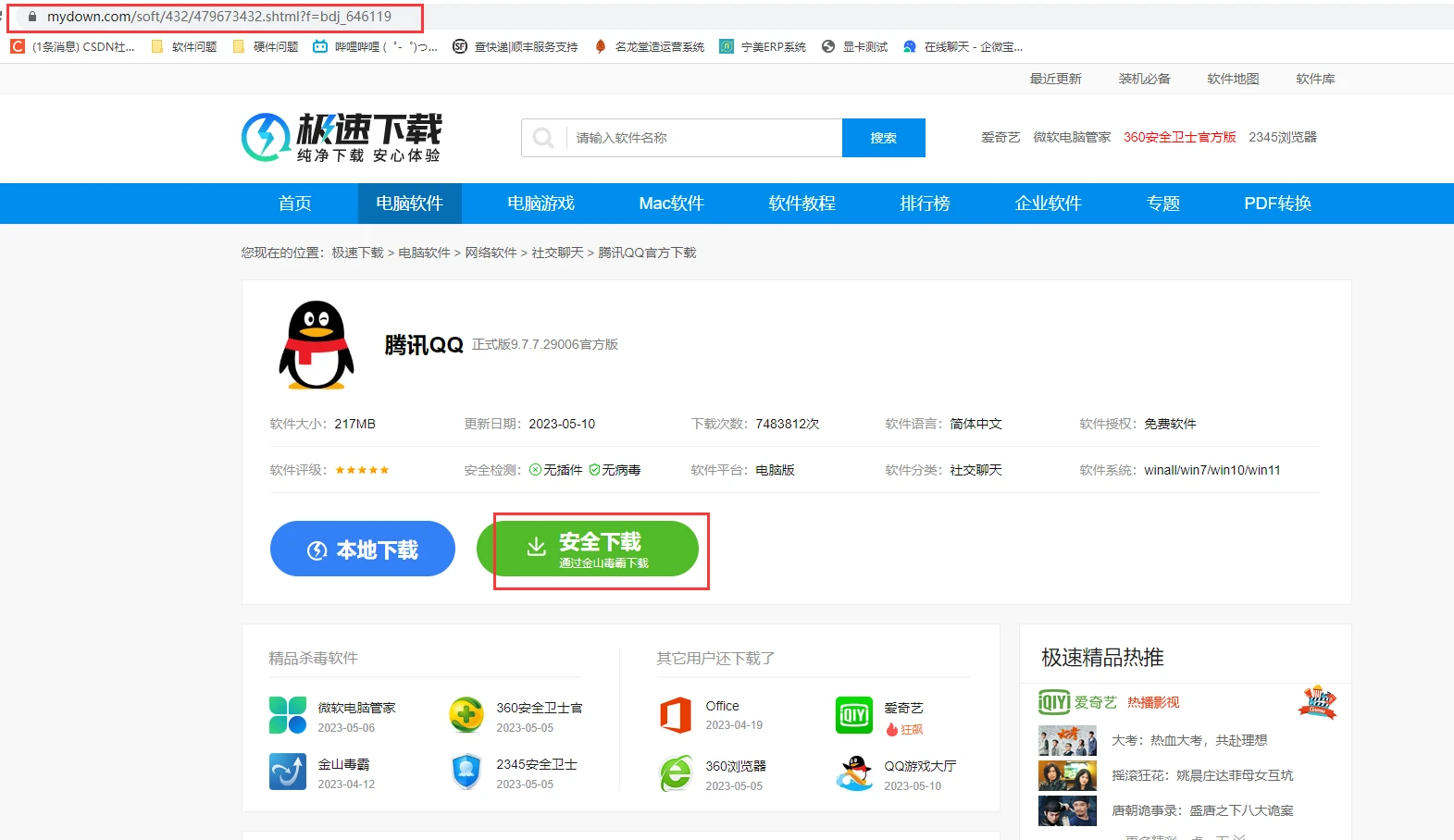Click 电脑软件 in the breadcrumb
Screen dimensions: 1454x840
point(424,253)
